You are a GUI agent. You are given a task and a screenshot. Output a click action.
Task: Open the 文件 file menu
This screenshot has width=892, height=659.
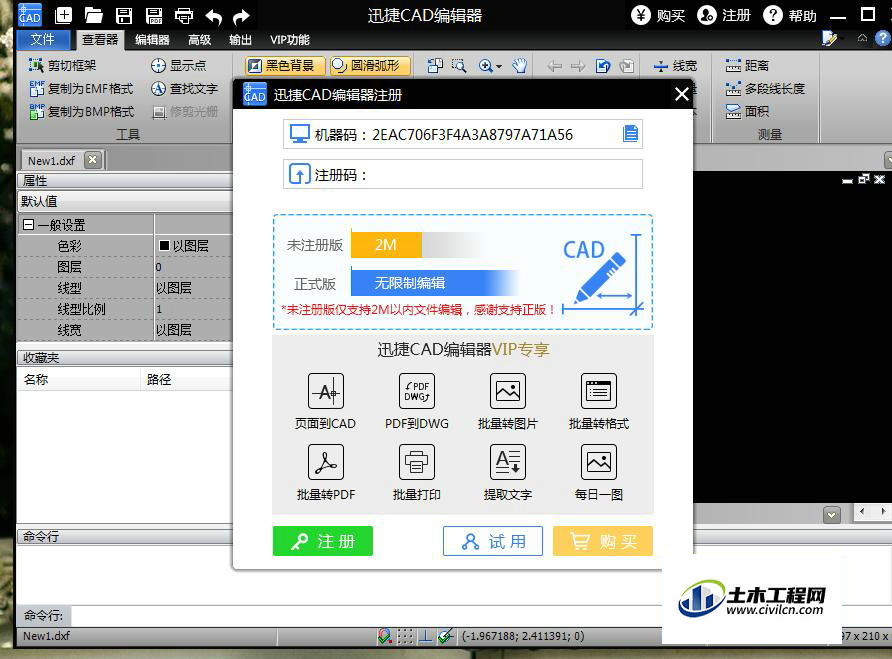coord(43,39)
